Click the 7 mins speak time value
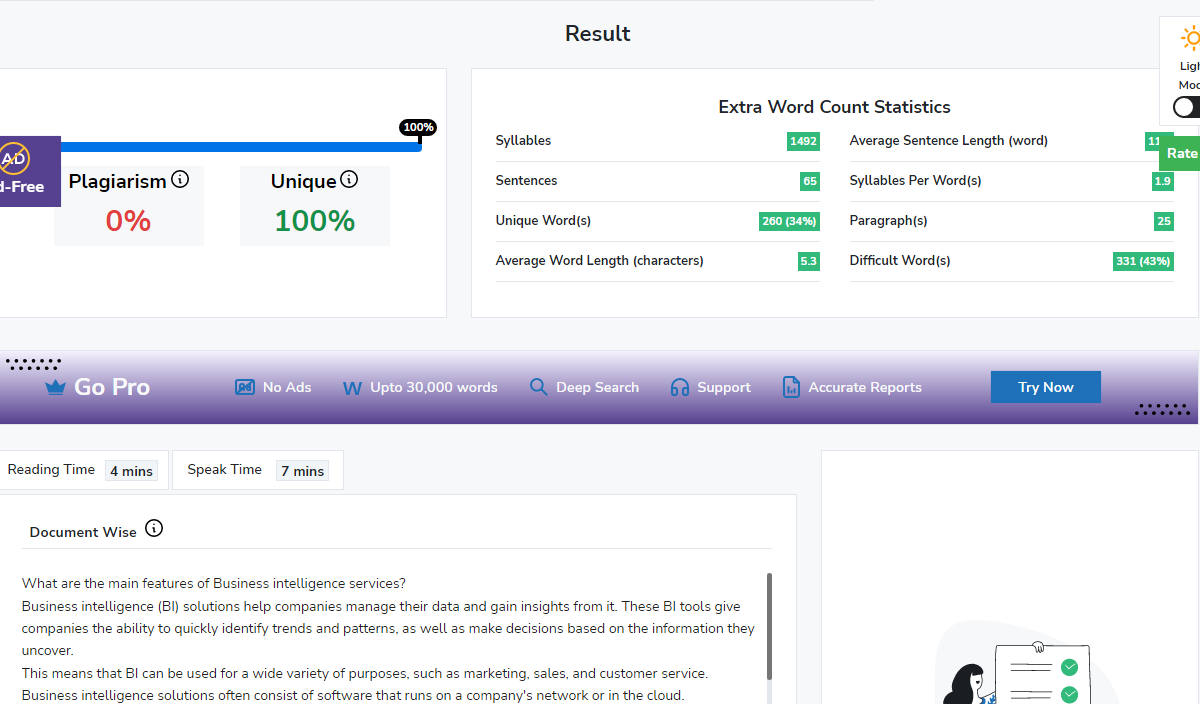 click(x=302, y=471)
